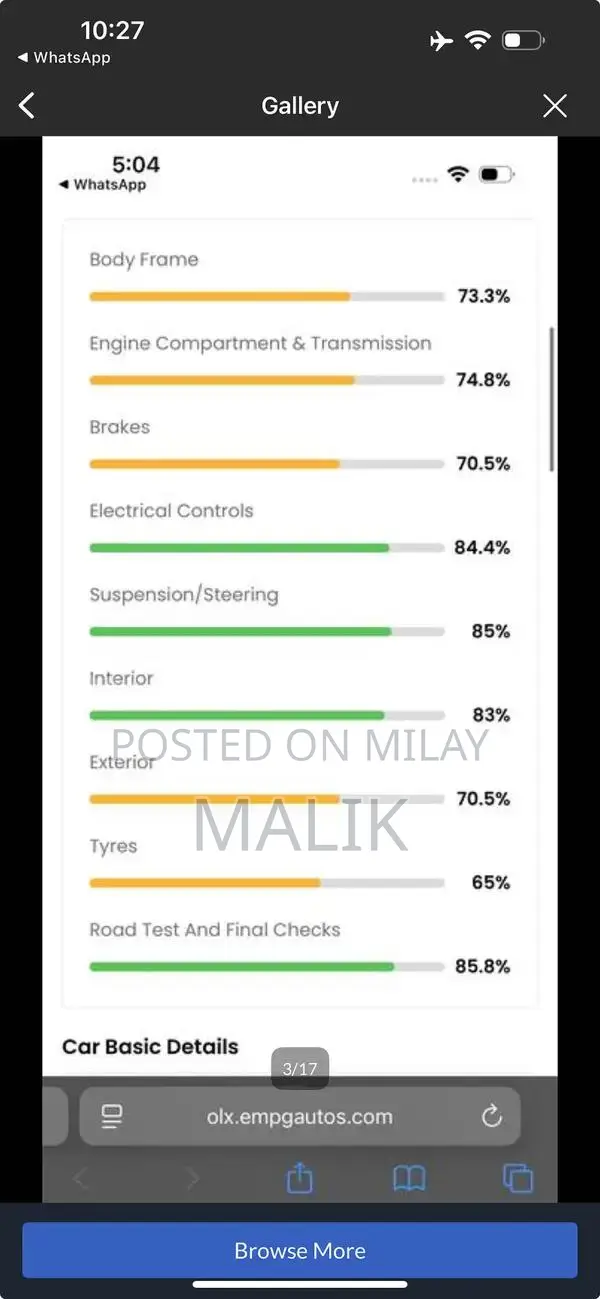Tap the Safari forward navigation arrow
The width and height of the screenshot is (600, 1299).
[192, 1179]
